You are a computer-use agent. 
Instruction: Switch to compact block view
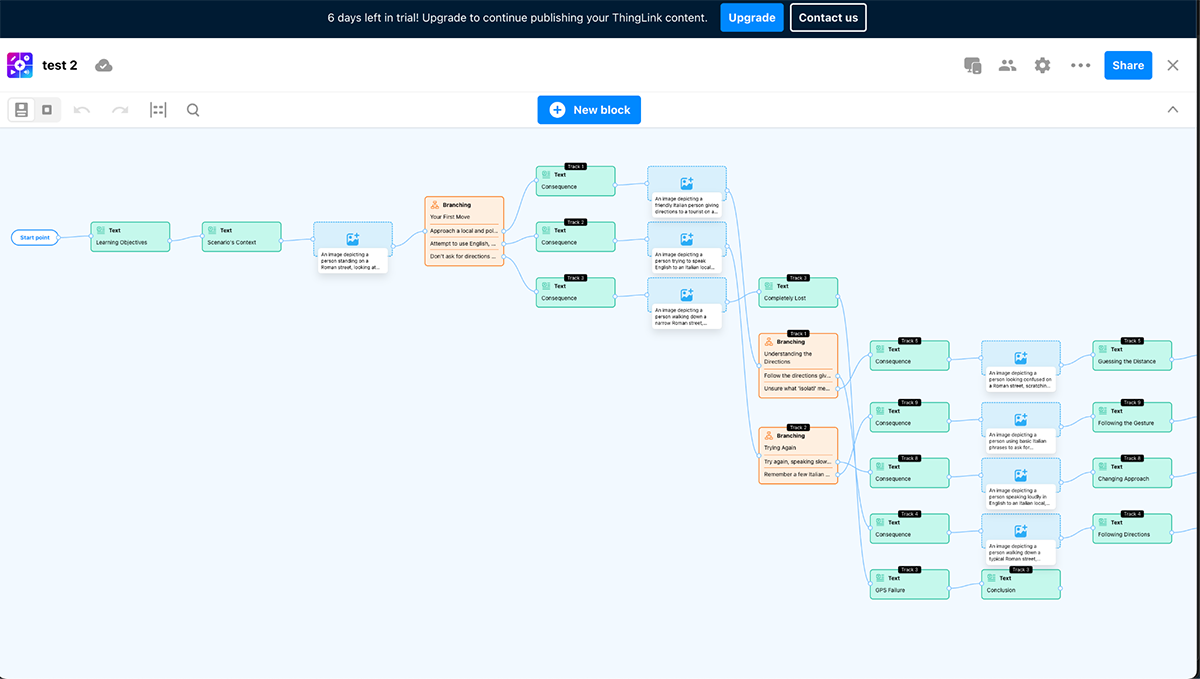pos(46,109)
